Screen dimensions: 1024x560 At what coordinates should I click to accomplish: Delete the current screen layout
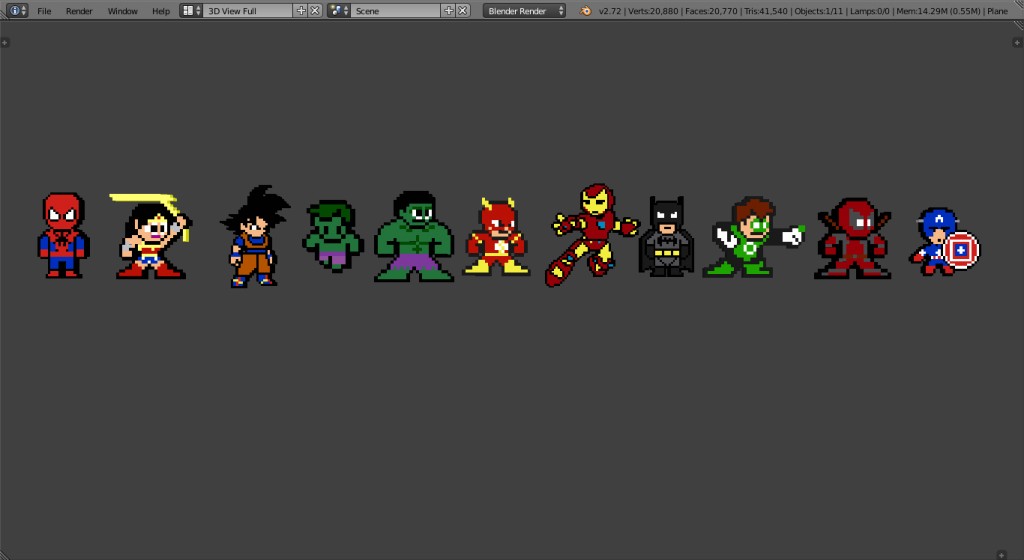(x=315, y=10)
